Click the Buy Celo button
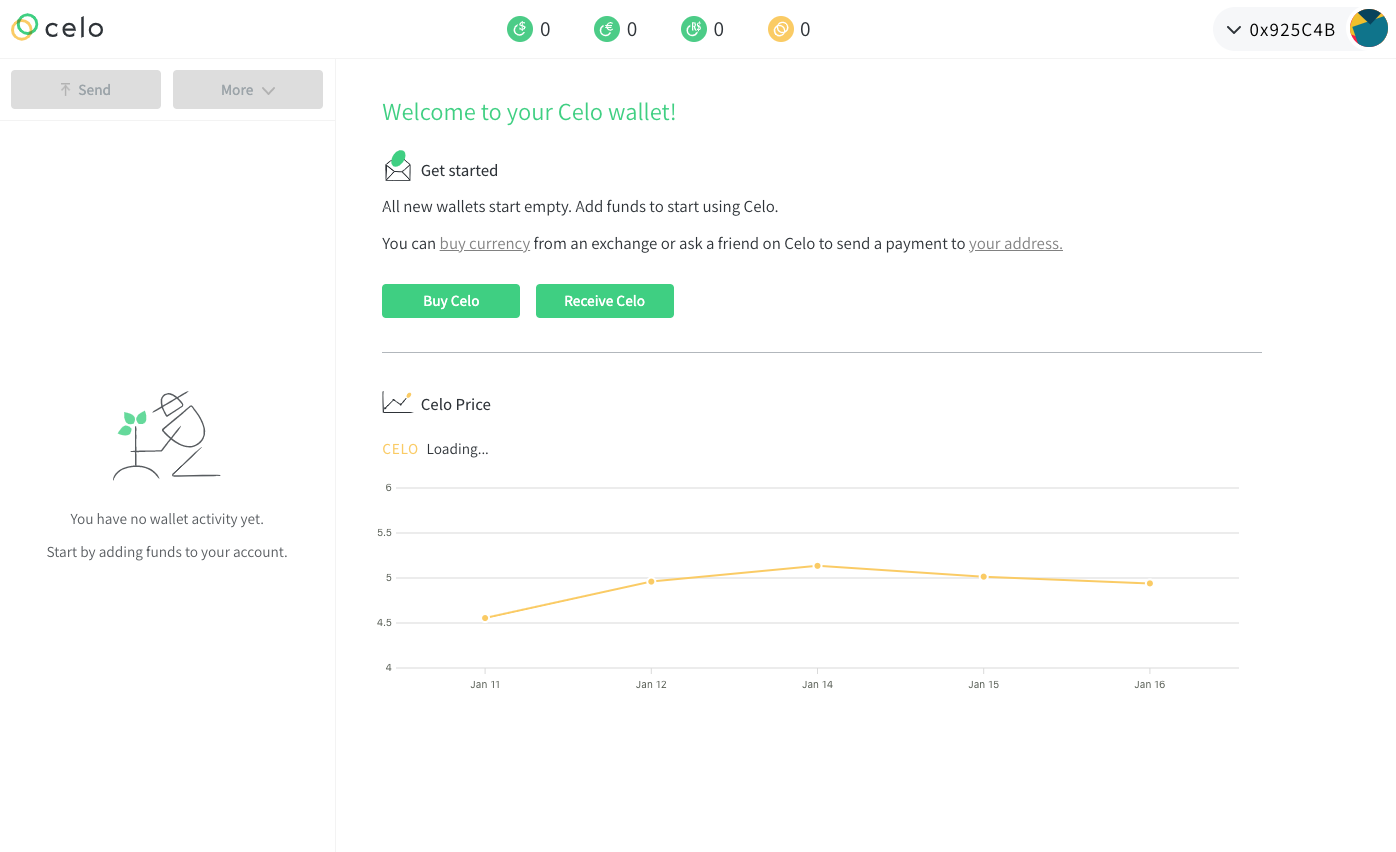The height and width of the screenshot is (852, 1396). click(451, 301)
